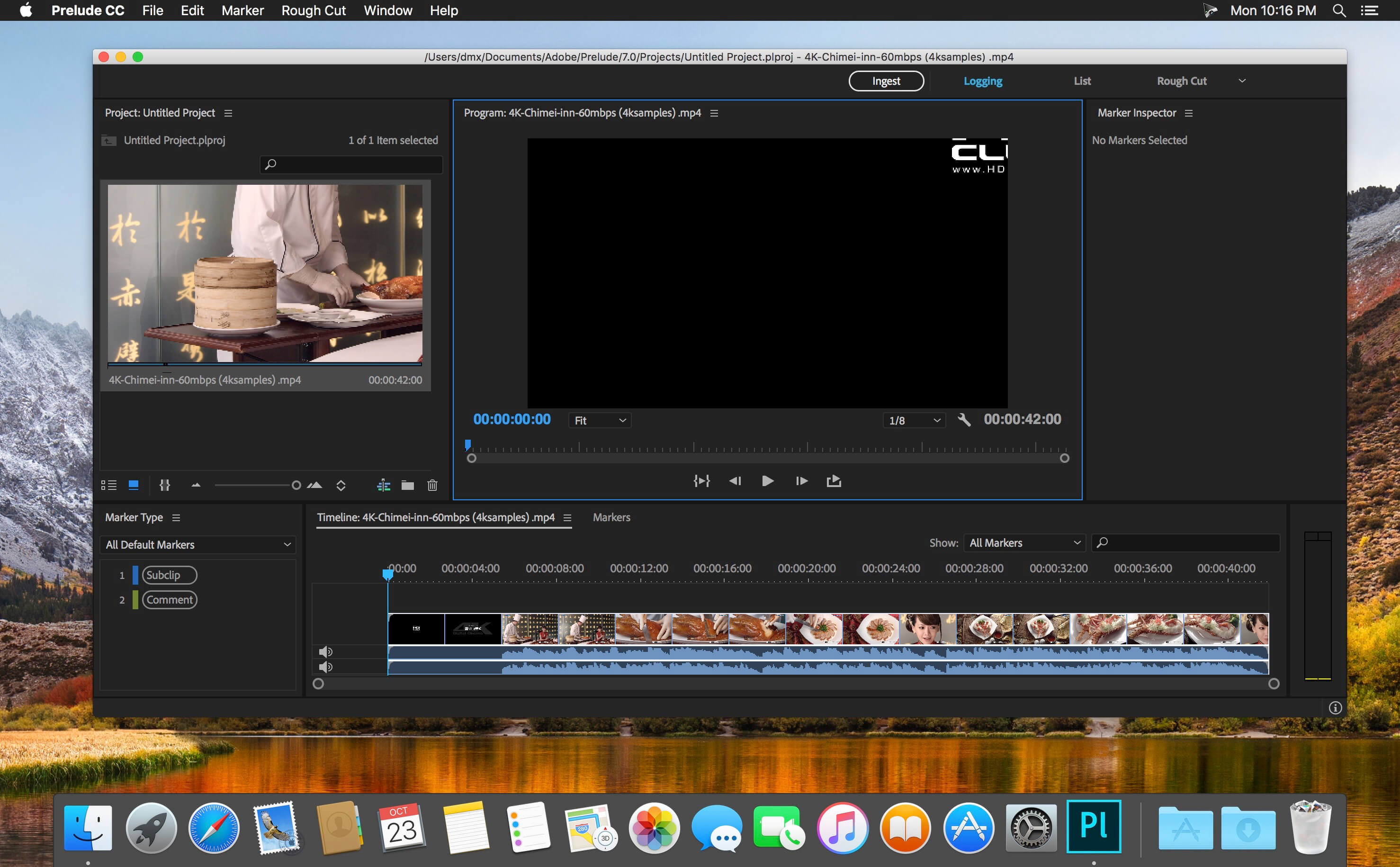Click the Ingest tab button
Image resolution: width=1400 pixels, height=867 pixels.
[886, 82]
